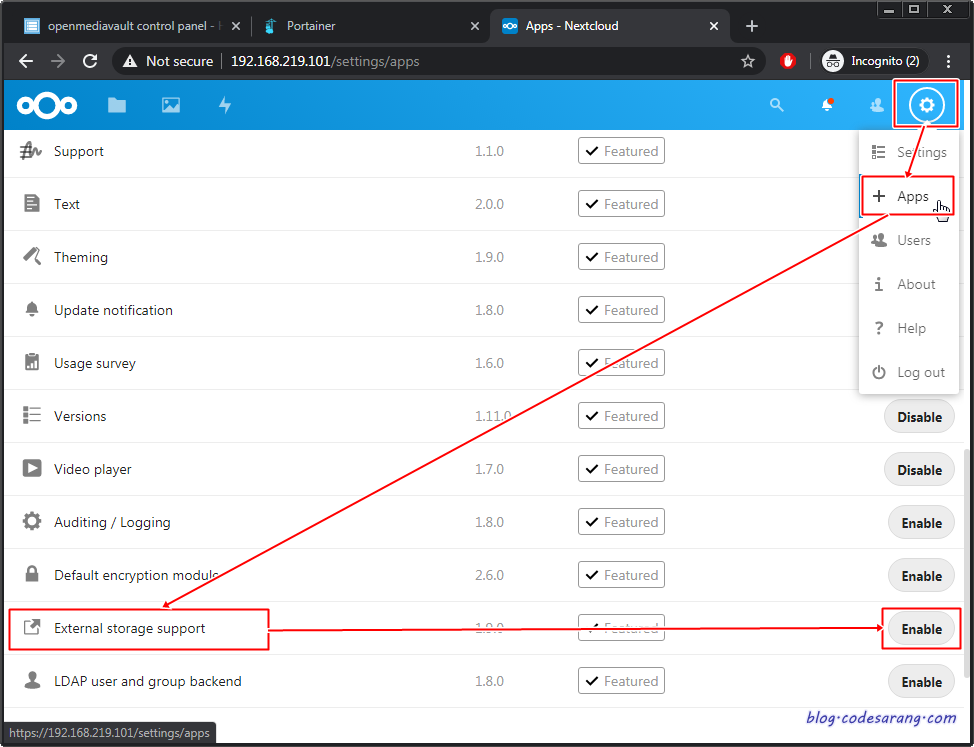Open the Contacts menu icon
The width and height of the screenshot is (974, 747).
click(x=876, y=106)
